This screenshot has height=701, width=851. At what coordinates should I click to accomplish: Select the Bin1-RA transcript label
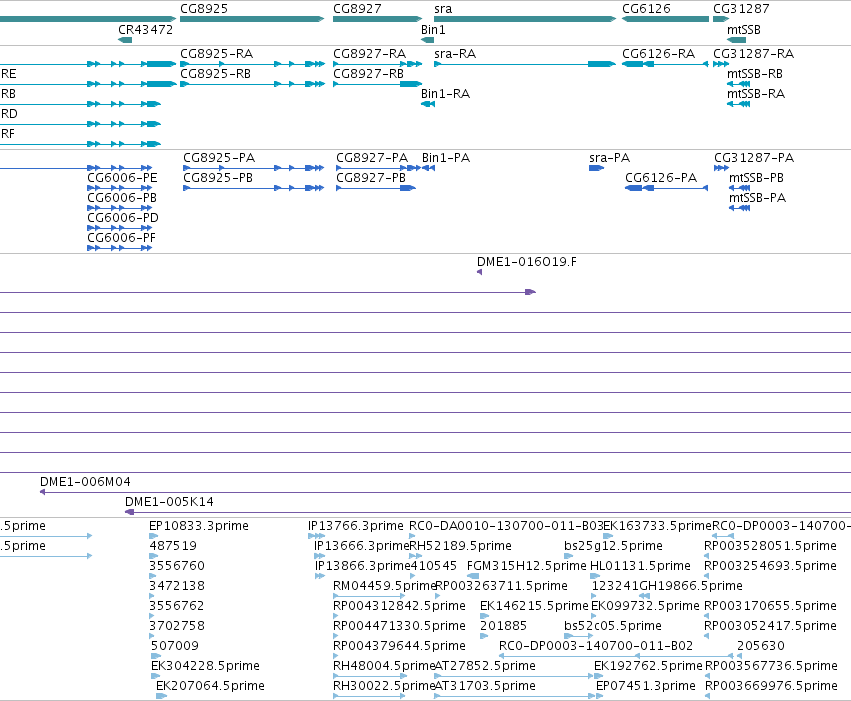tap(446, 94)
